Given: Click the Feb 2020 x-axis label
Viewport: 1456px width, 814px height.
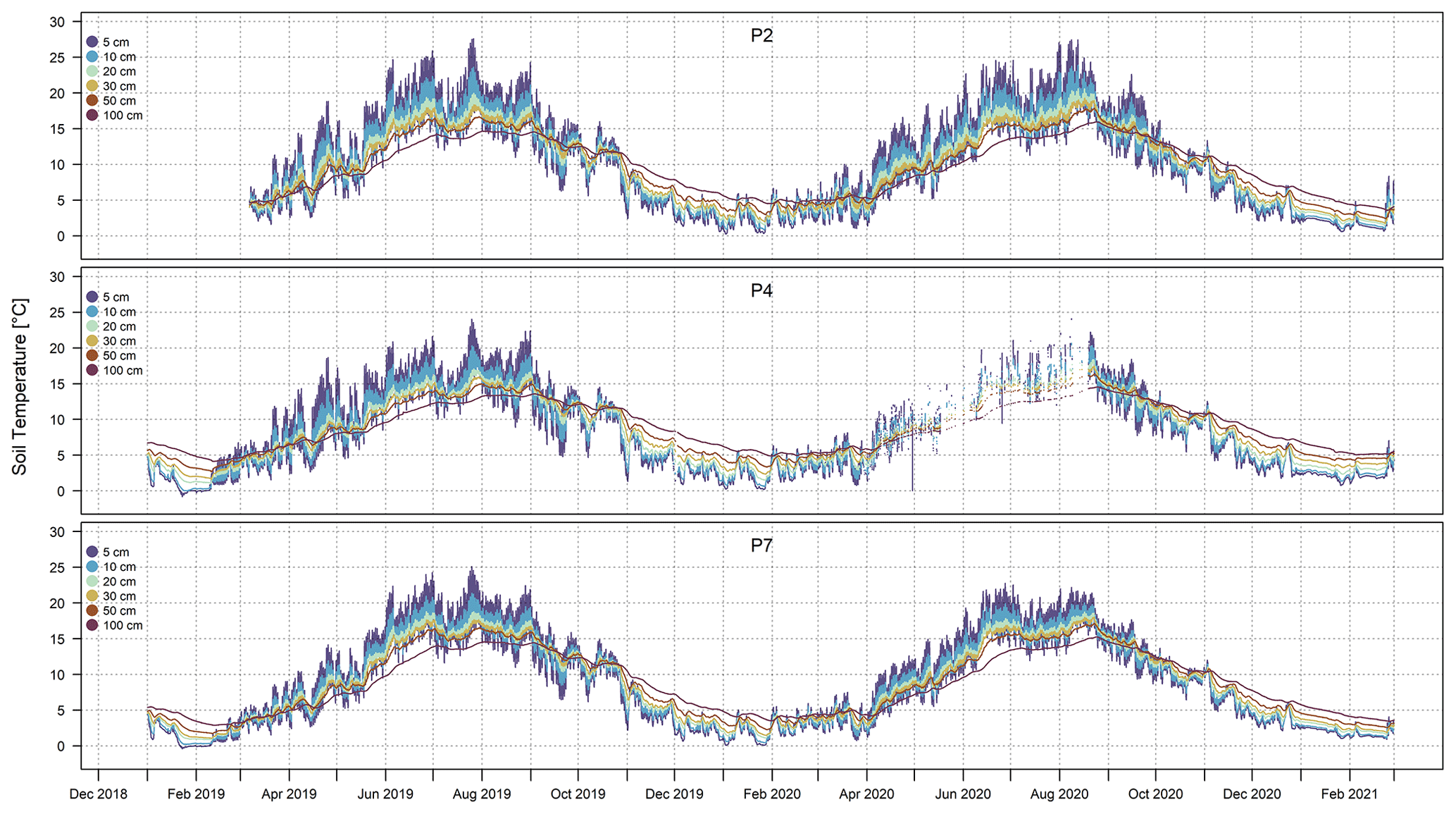Looking at the screenshot, I should pos(772,794).
